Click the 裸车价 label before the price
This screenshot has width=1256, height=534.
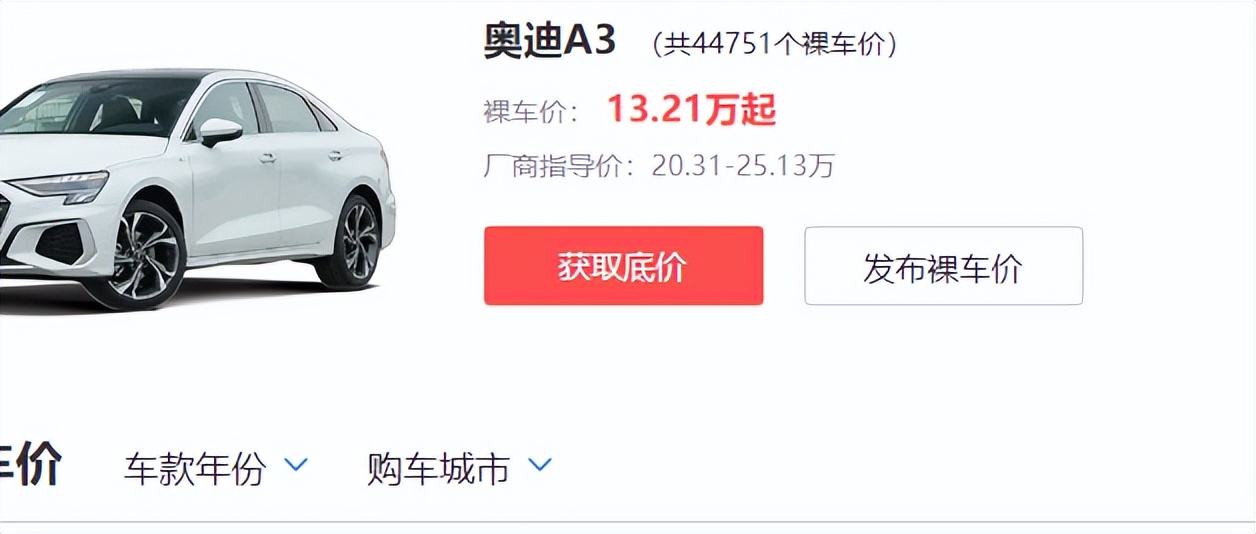point(532,112)
